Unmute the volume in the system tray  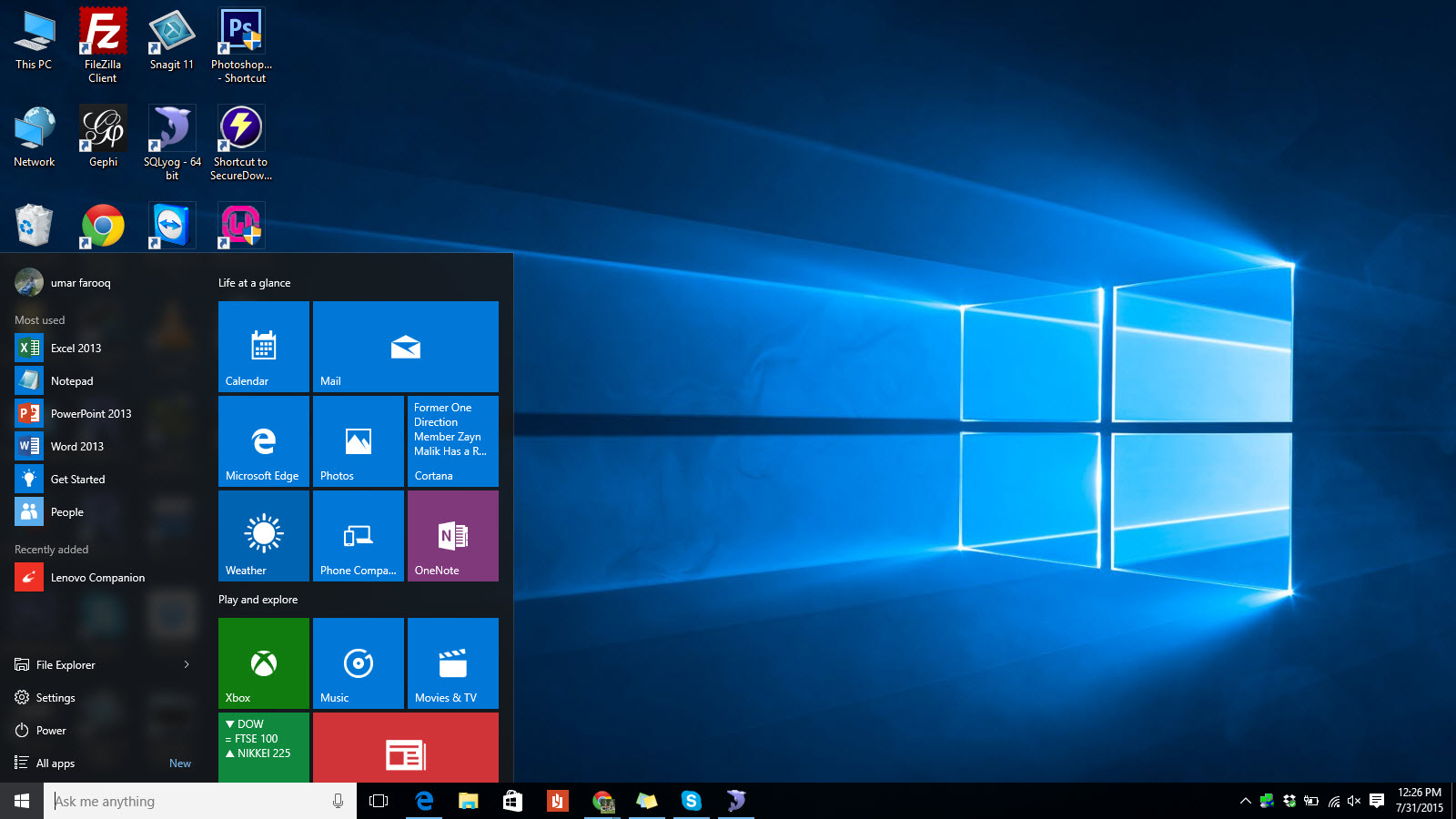tap(1355, 802)
